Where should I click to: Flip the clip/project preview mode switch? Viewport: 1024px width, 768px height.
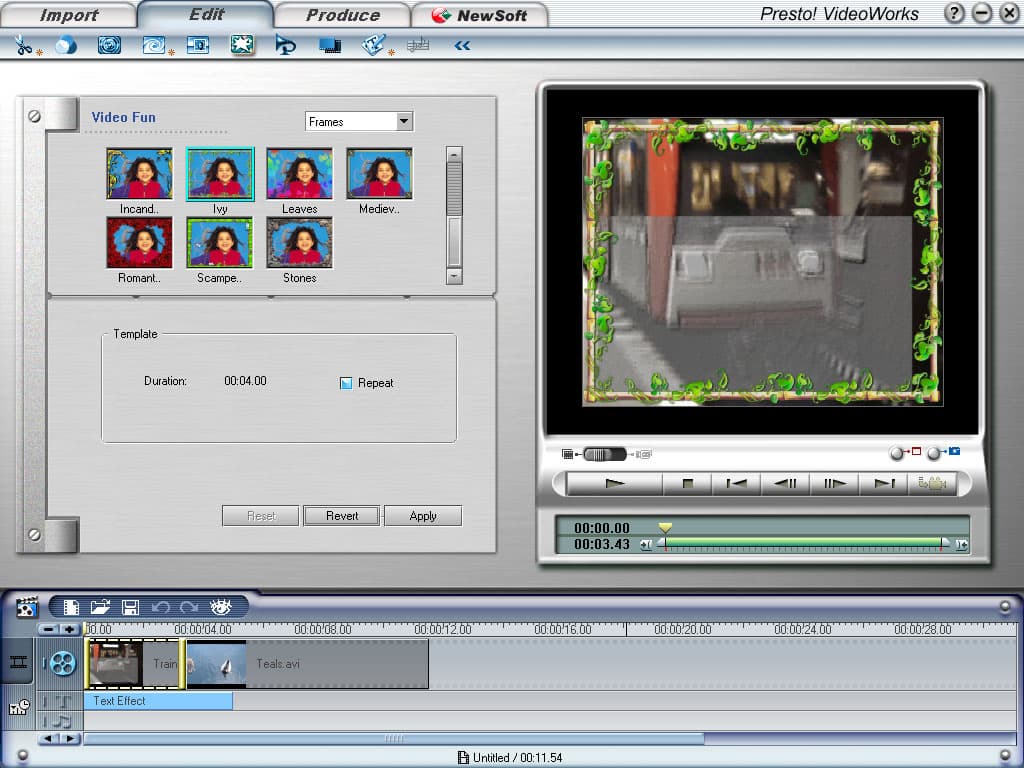tap(604, 454)
